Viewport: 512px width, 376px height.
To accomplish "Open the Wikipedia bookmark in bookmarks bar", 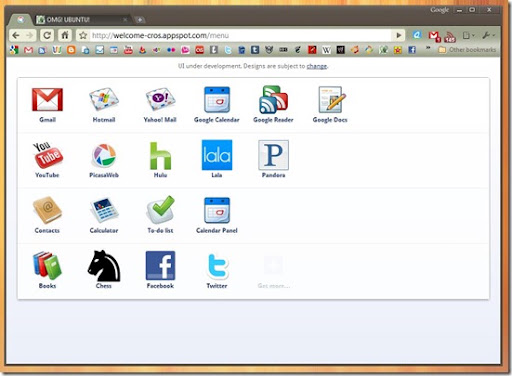I will pyautogui.click(x=326, y=50).
